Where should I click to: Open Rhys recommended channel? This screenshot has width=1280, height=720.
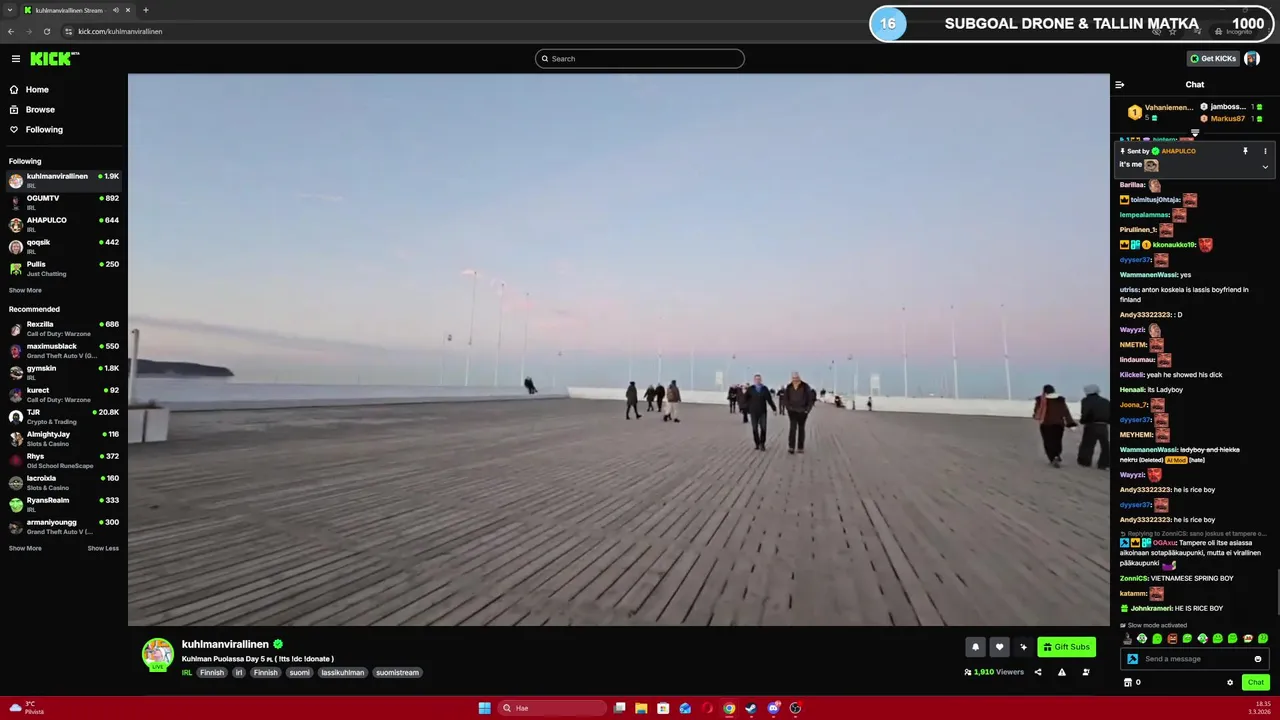tap(64, 460)
